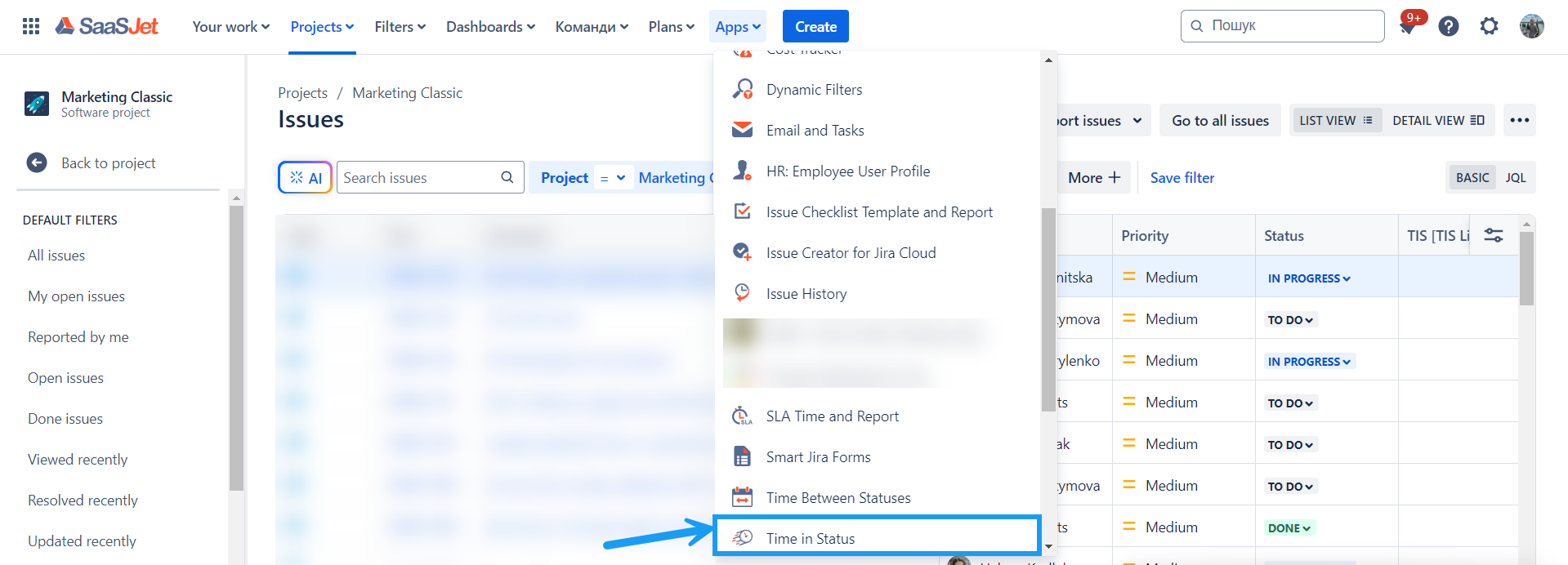This screenshot has width=1568, height=565.
Task: Click the Marketing Classic project rocket icon
Action: [x=37, y=104]
